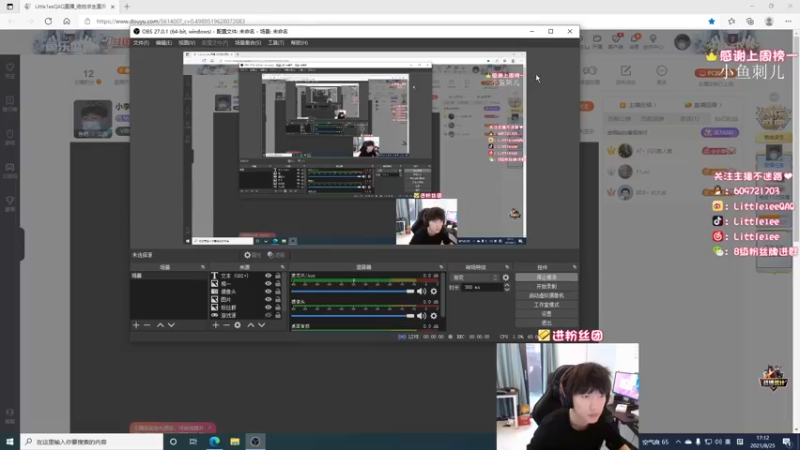Image resolution: width=800 pixels, height=450 pixels.
Task: Remove scene with the minus icon in Scenes panel
Action: (x=147, y=325)
